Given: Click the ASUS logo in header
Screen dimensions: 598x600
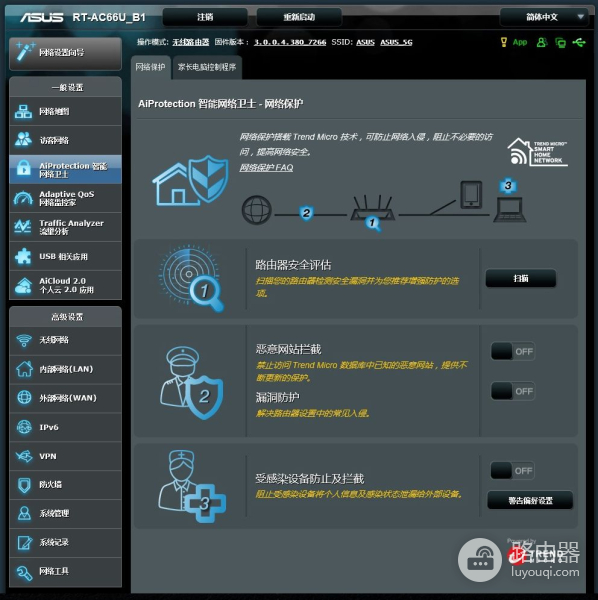Looking at the screenshot, I should (x=42, y=17).
